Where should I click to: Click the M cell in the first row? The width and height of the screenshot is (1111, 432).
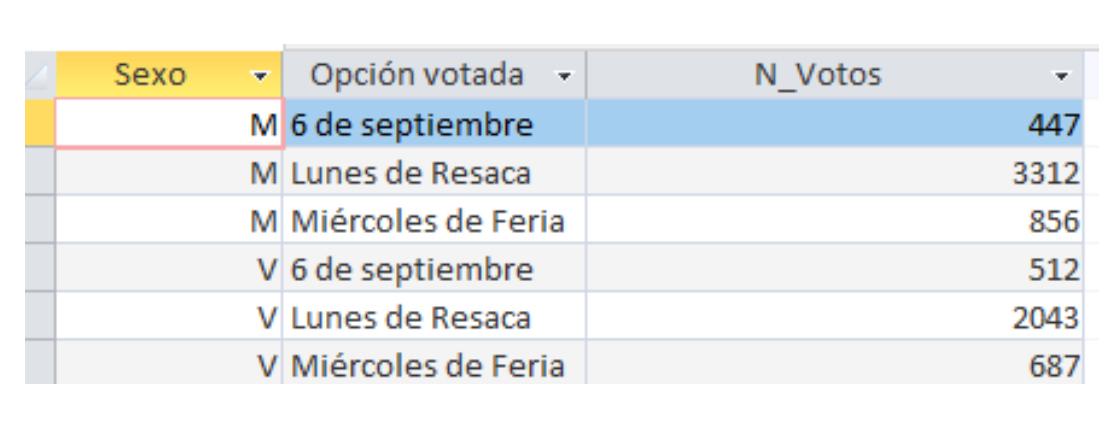click(x=169, y=124)
